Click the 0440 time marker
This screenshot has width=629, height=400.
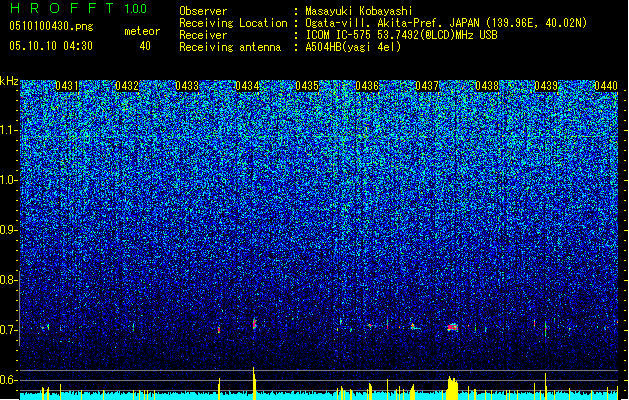point(606,86)
